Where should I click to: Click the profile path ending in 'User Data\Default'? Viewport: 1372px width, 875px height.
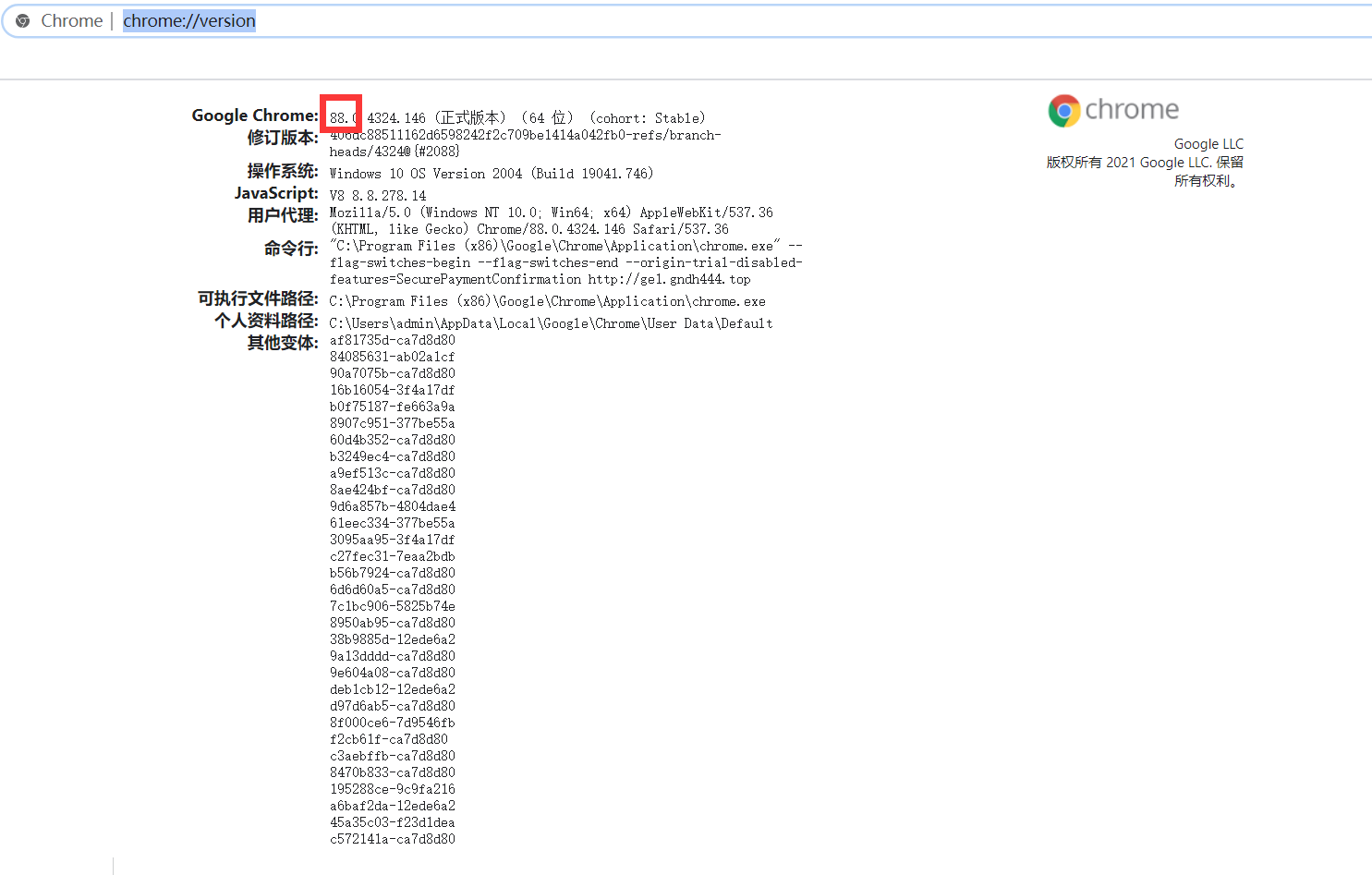552,323
